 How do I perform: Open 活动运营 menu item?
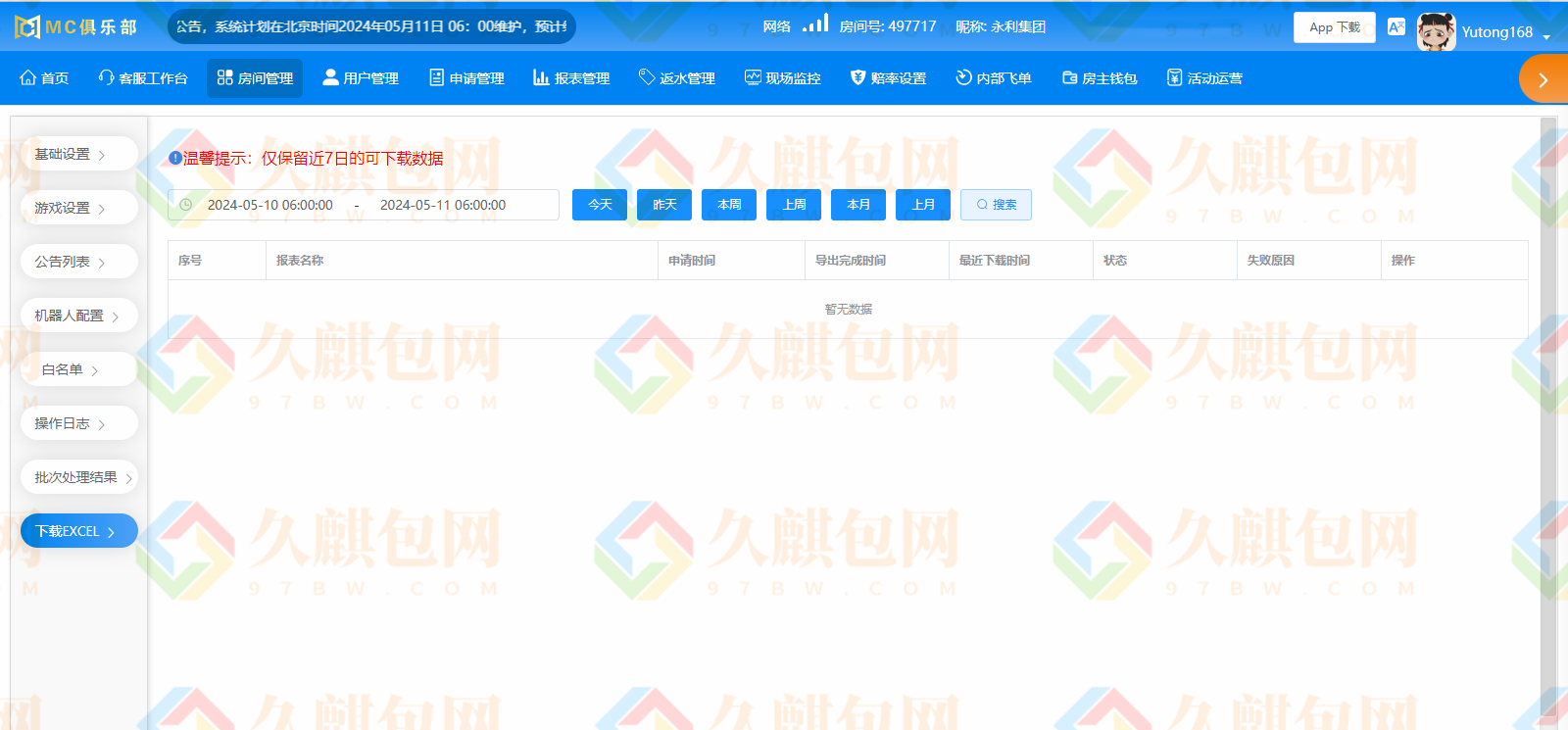(1204, 78)
